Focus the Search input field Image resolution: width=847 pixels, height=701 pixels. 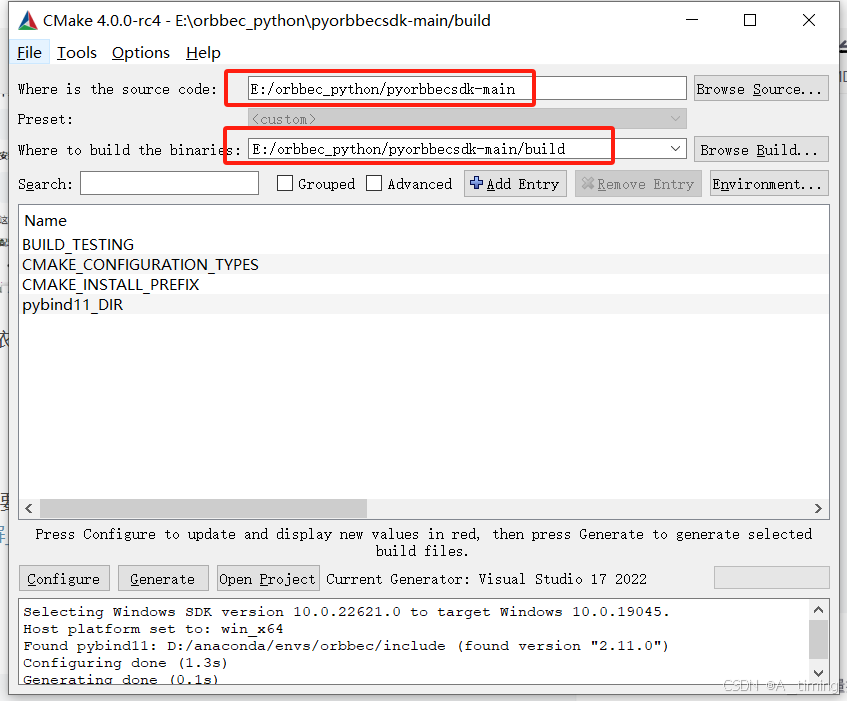pos(169,183)
